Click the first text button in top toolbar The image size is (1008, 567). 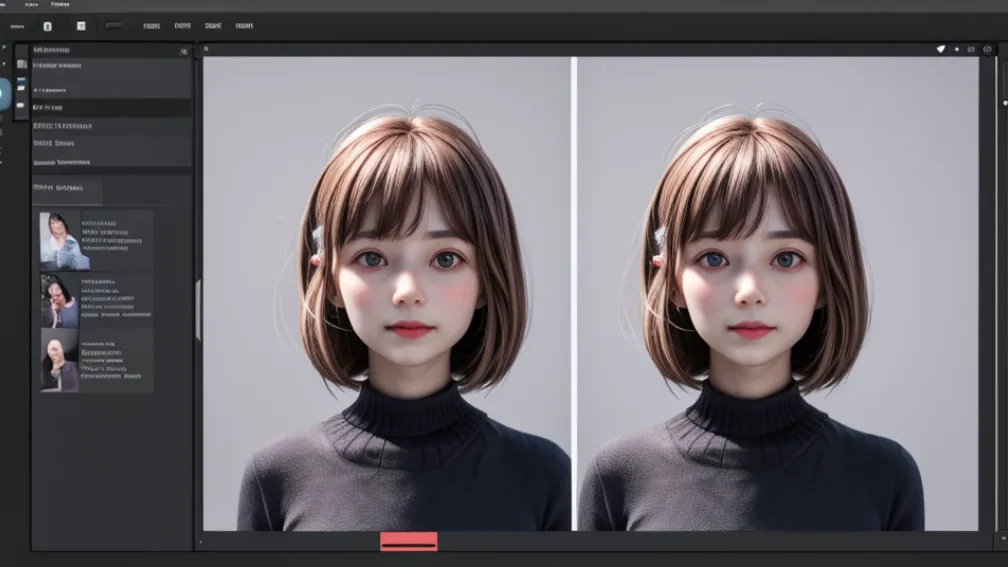pyautogui.click(x=151, y=26)
